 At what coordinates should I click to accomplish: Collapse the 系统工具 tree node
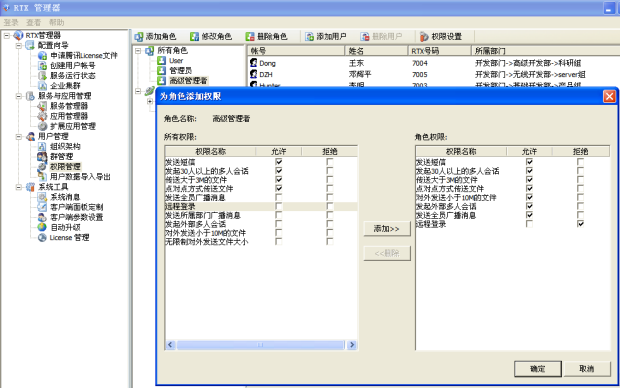tap(19, 187)
